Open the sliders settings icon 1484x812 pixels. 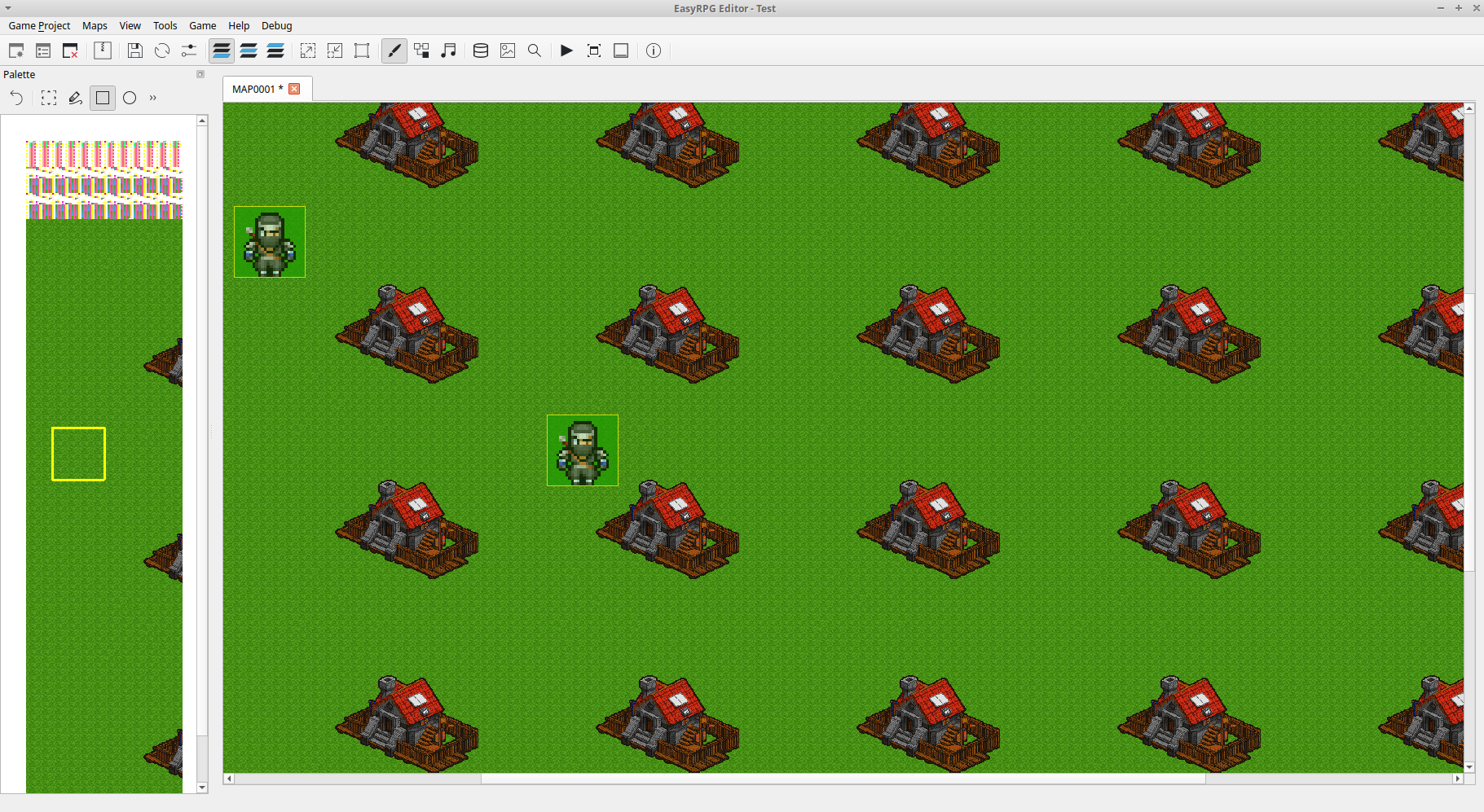tap(189, 50)
